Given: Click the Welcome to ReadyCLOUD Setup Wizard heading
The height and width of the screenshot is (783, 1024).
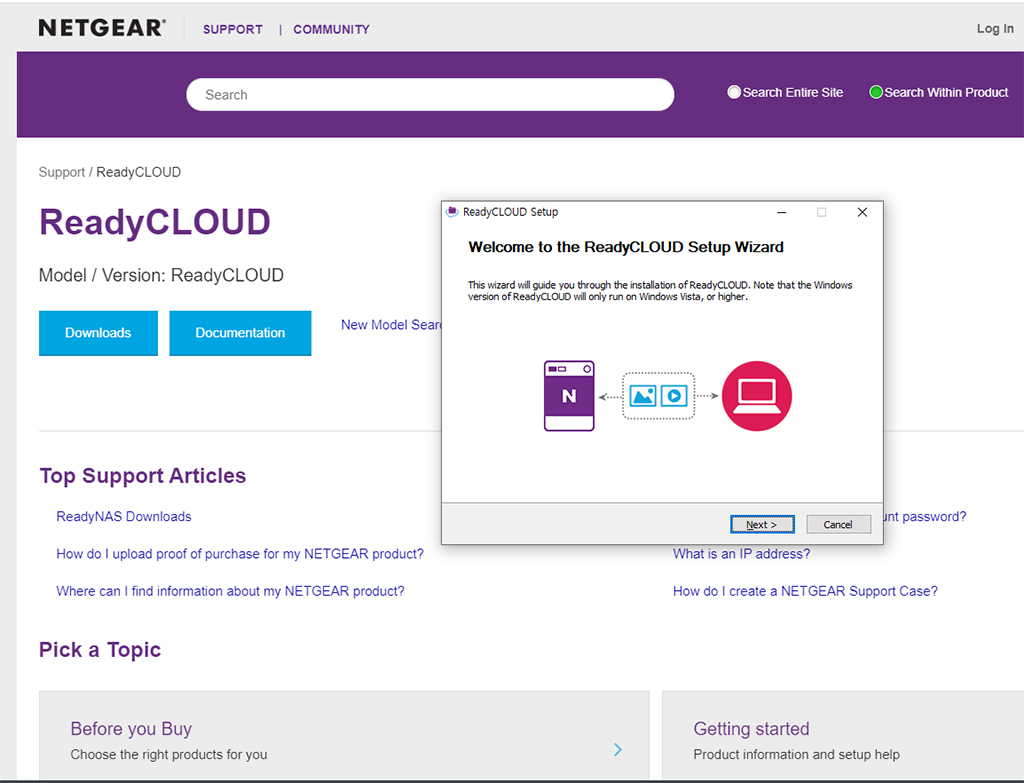Looking at the screenshot, I should [626, 247].
